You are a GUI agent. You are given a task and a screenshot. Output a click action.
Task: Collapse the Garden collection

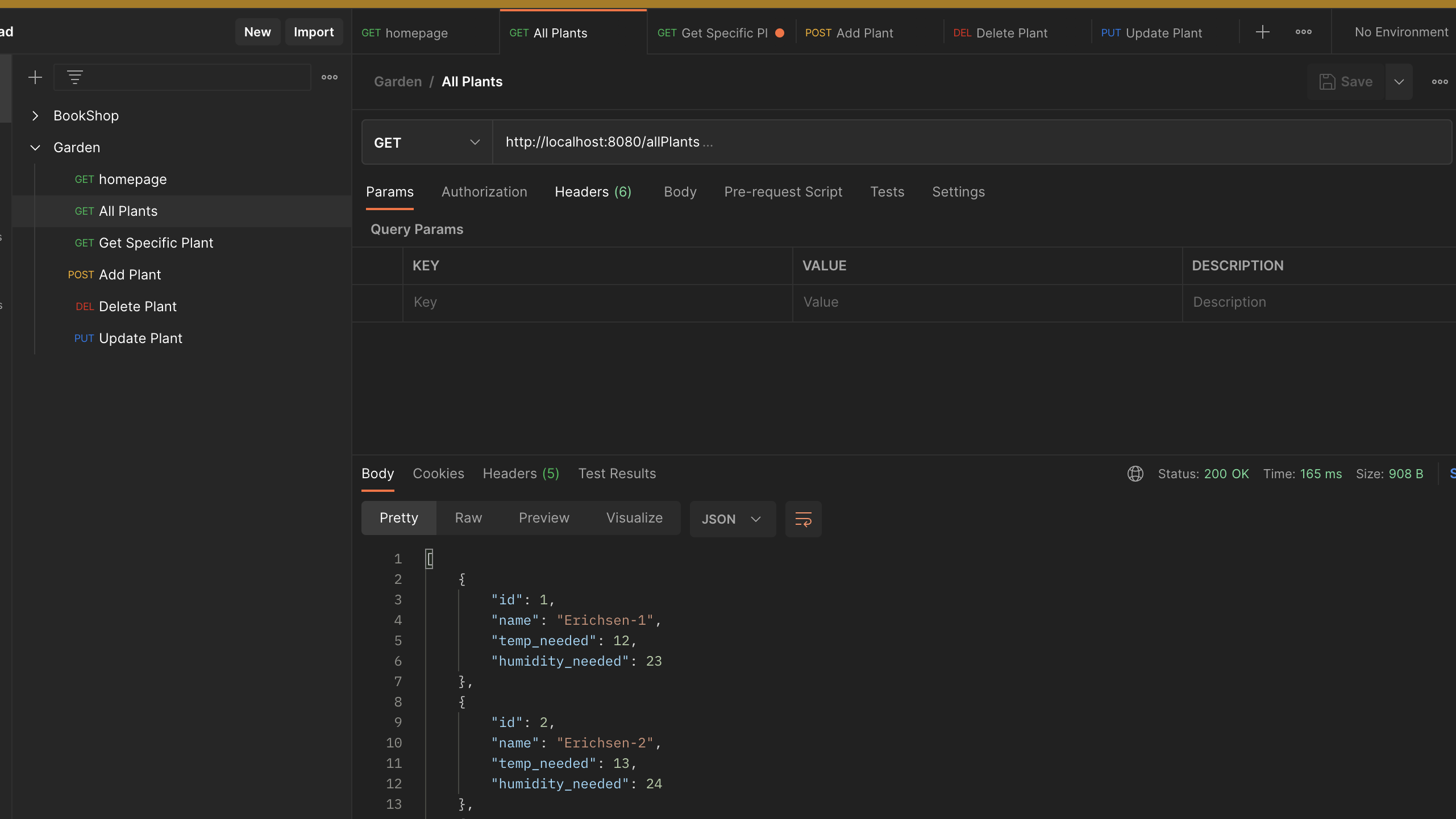point(34,147)
